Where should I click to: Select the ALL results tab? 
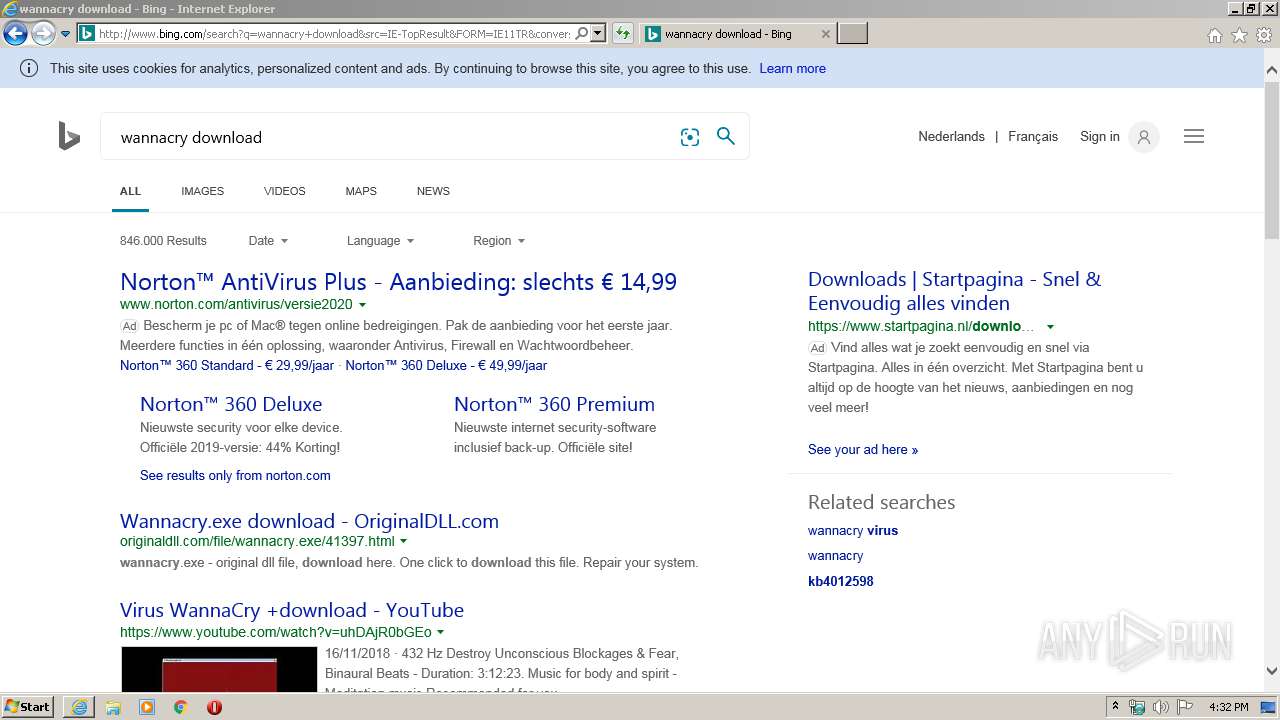pos(130,191)
